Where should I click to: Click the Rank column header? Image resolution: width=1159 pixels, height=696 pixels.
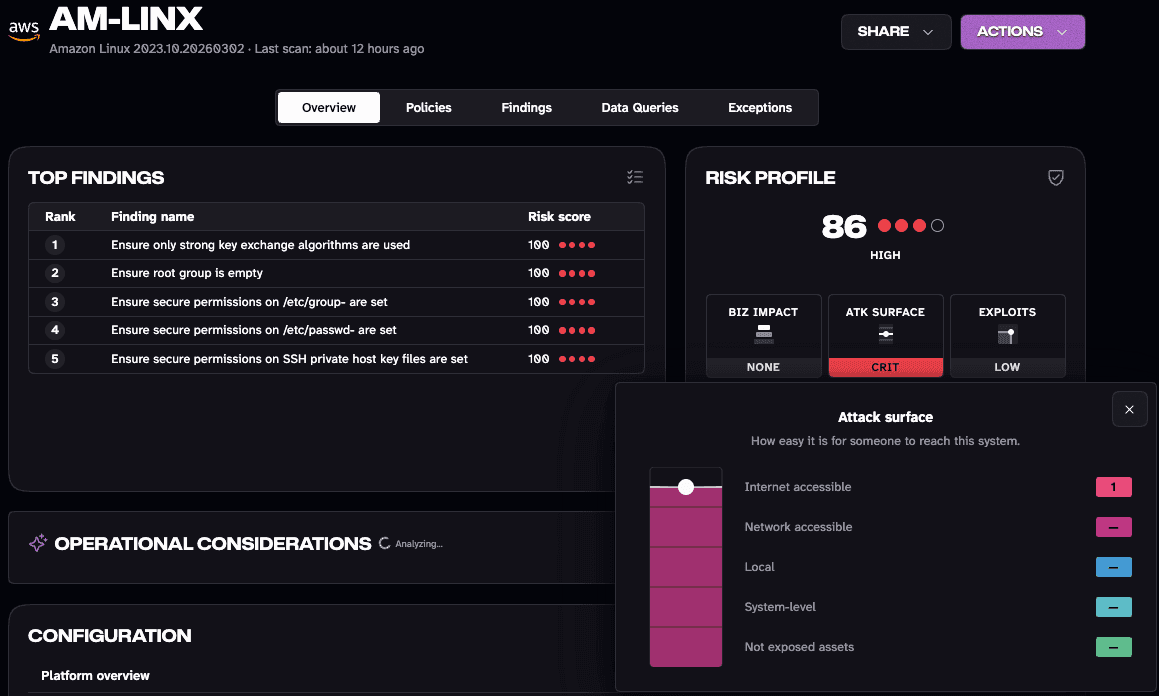(x=60, y=216)
